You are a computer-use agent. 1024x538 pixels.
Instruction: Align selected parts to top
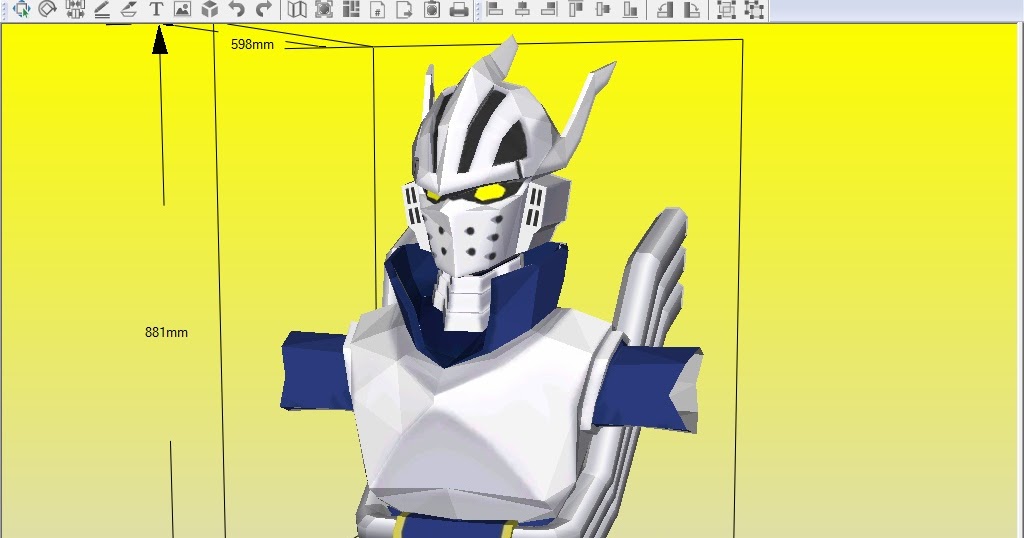pos(576,9)
